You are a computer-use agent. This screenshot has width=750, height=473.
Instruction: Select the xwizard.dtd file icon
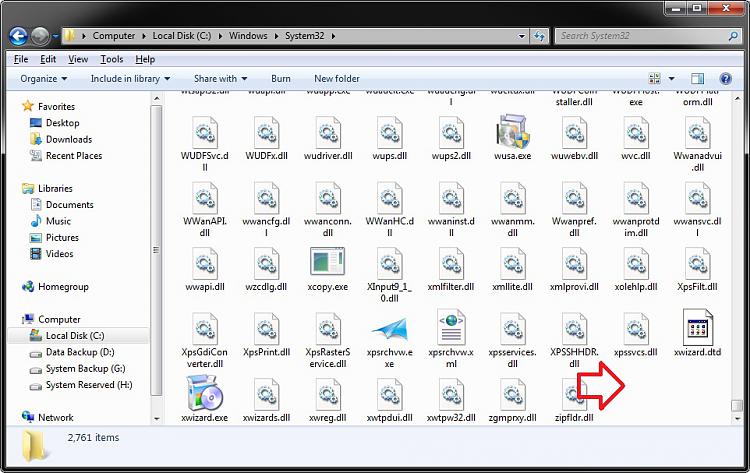[697, 327]
